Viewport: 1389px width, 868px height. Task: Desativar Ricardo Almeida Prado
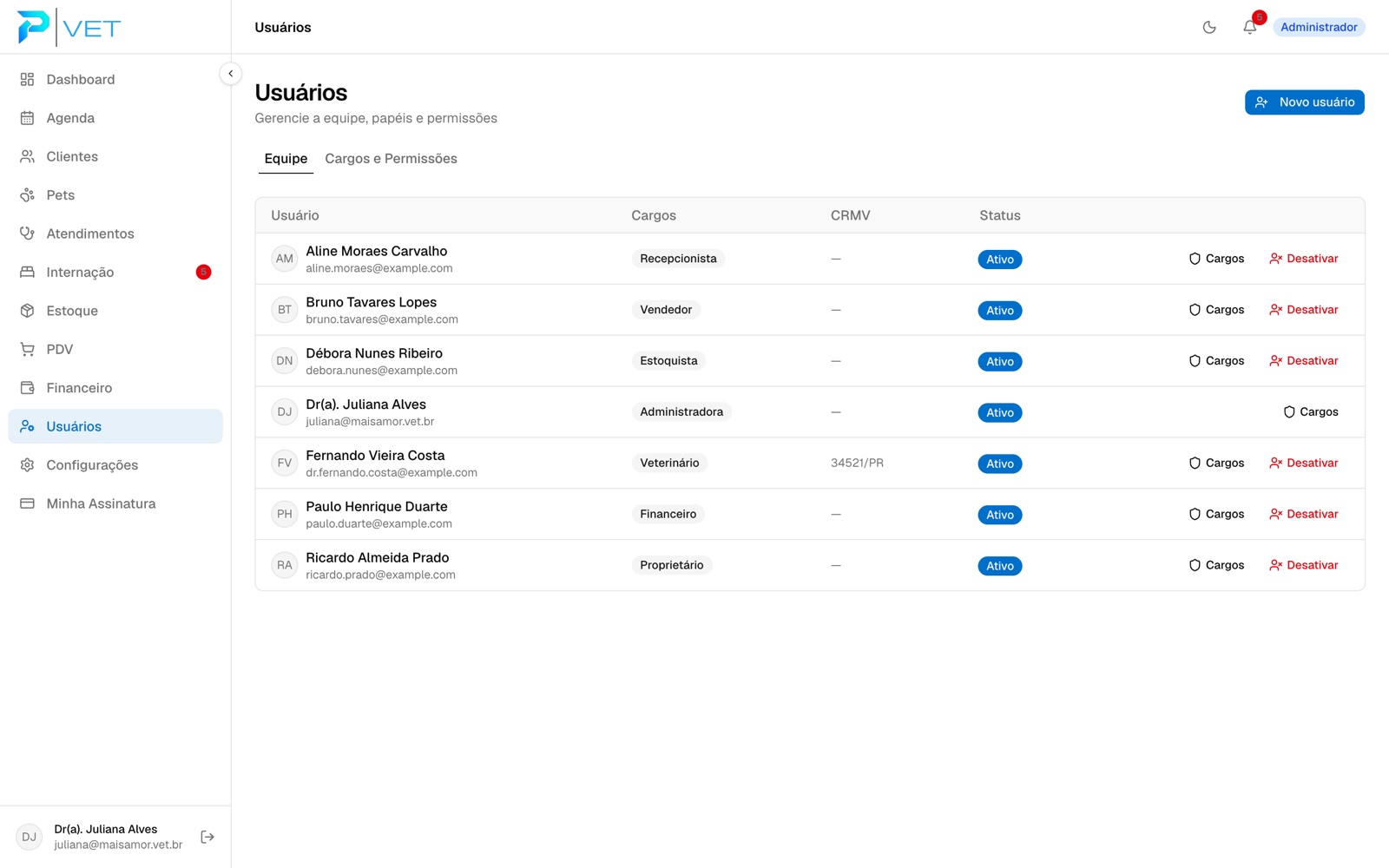click(1303, 565)
